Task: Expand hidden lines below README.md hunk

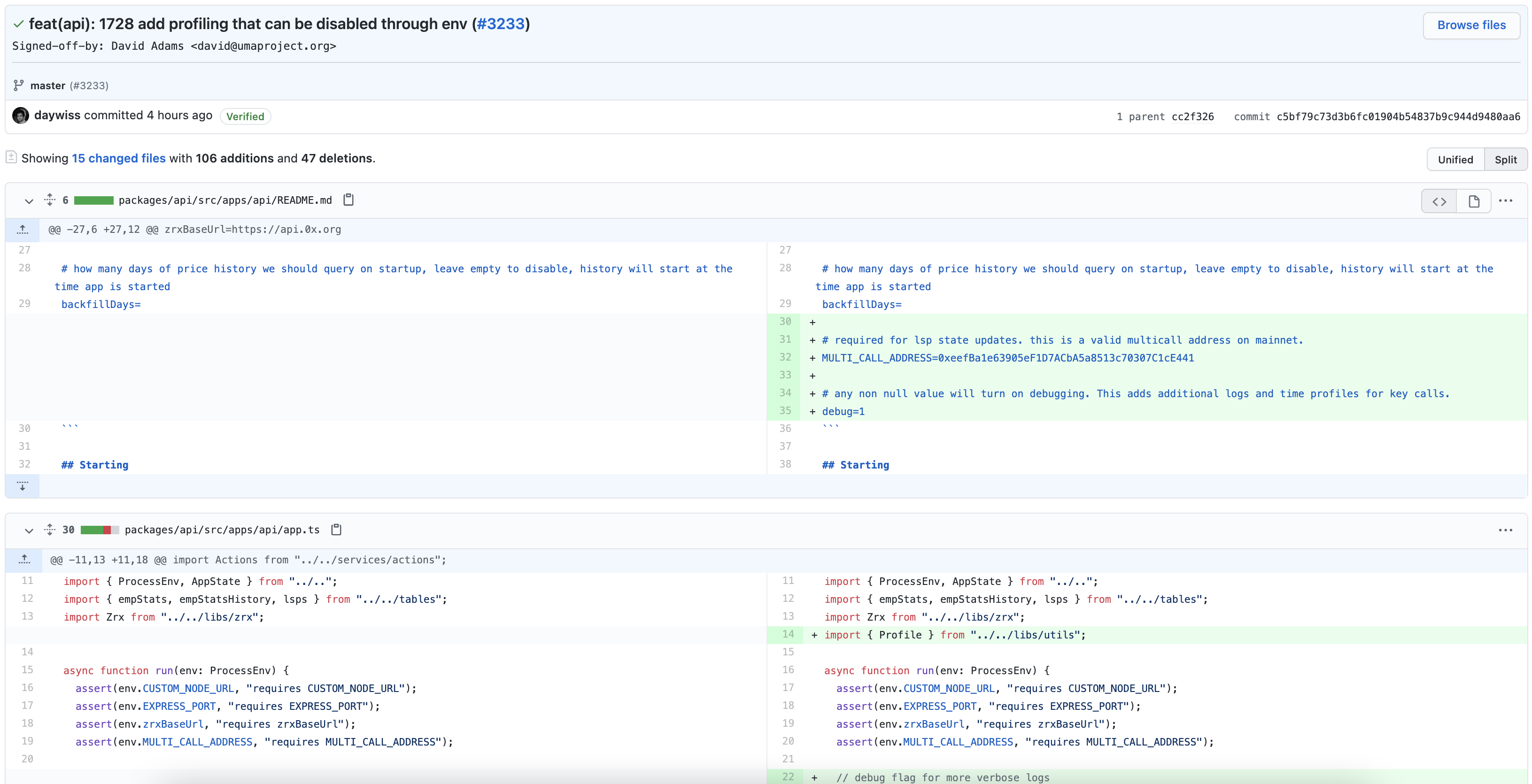Action: pos(23,485)
